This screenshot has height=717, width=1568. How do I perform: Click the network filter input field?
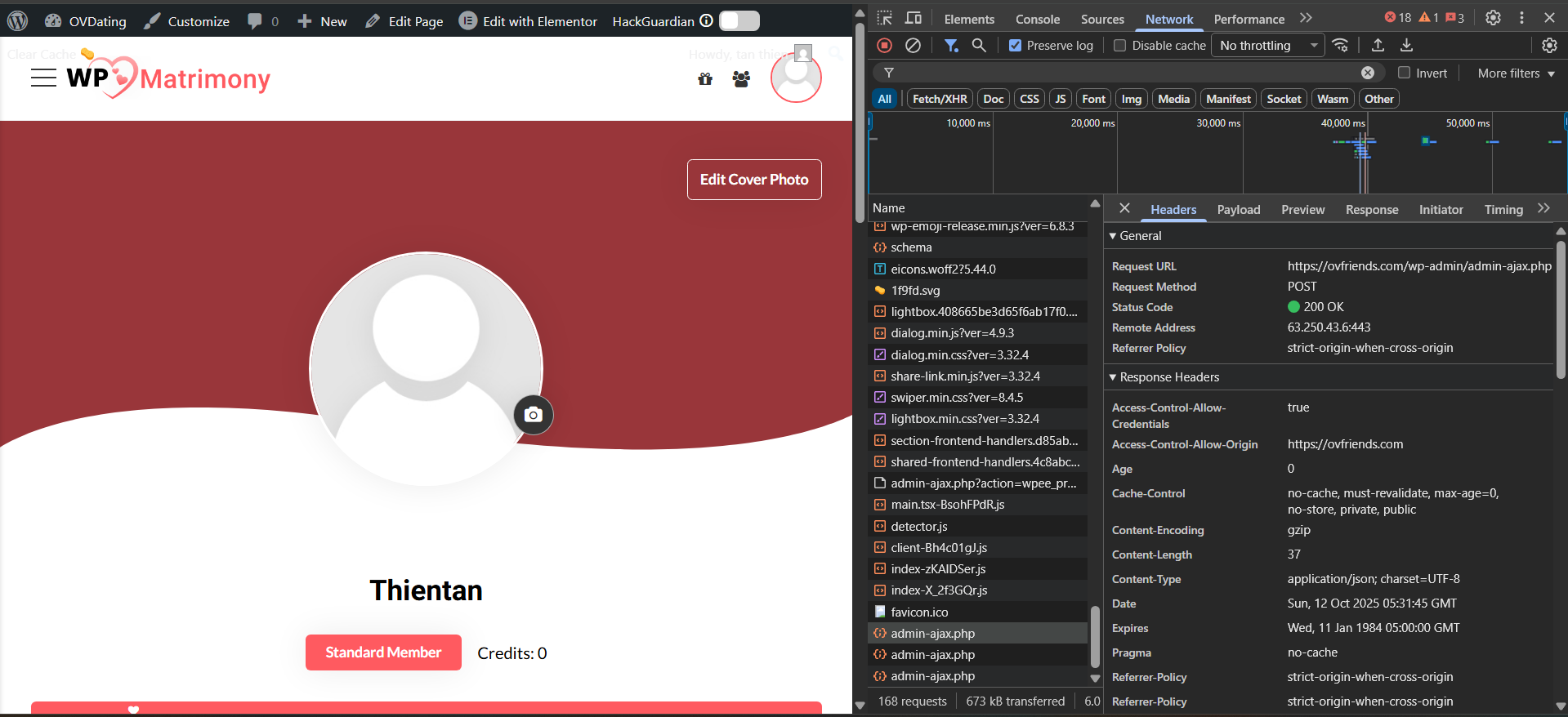point(1128,73)
